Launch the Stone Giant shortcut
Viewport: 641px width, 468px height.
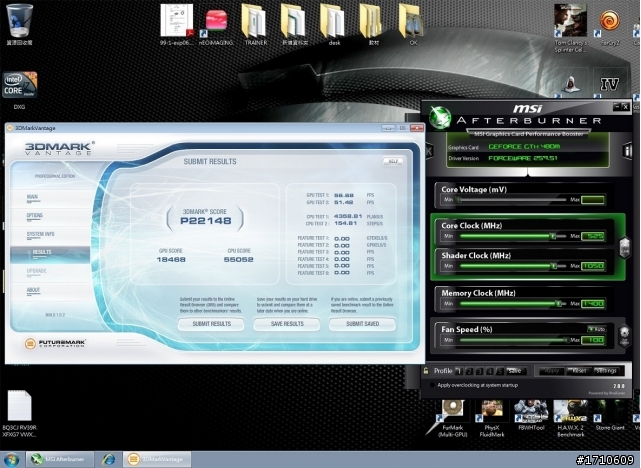(610, 415)
